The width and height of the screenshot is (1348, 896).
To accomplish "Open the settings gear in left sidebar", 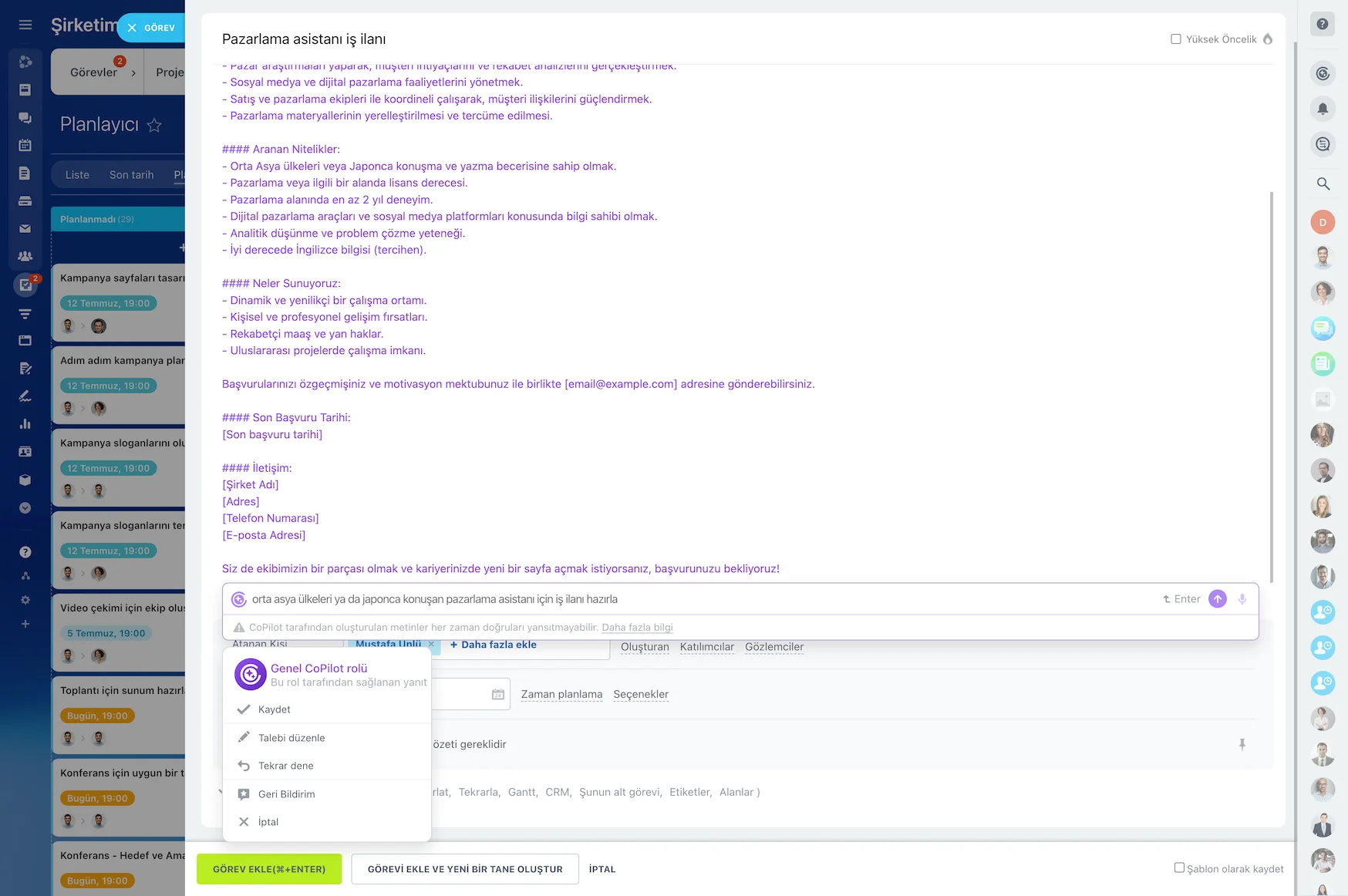I will pyautogui.click(x=25, y=600).
